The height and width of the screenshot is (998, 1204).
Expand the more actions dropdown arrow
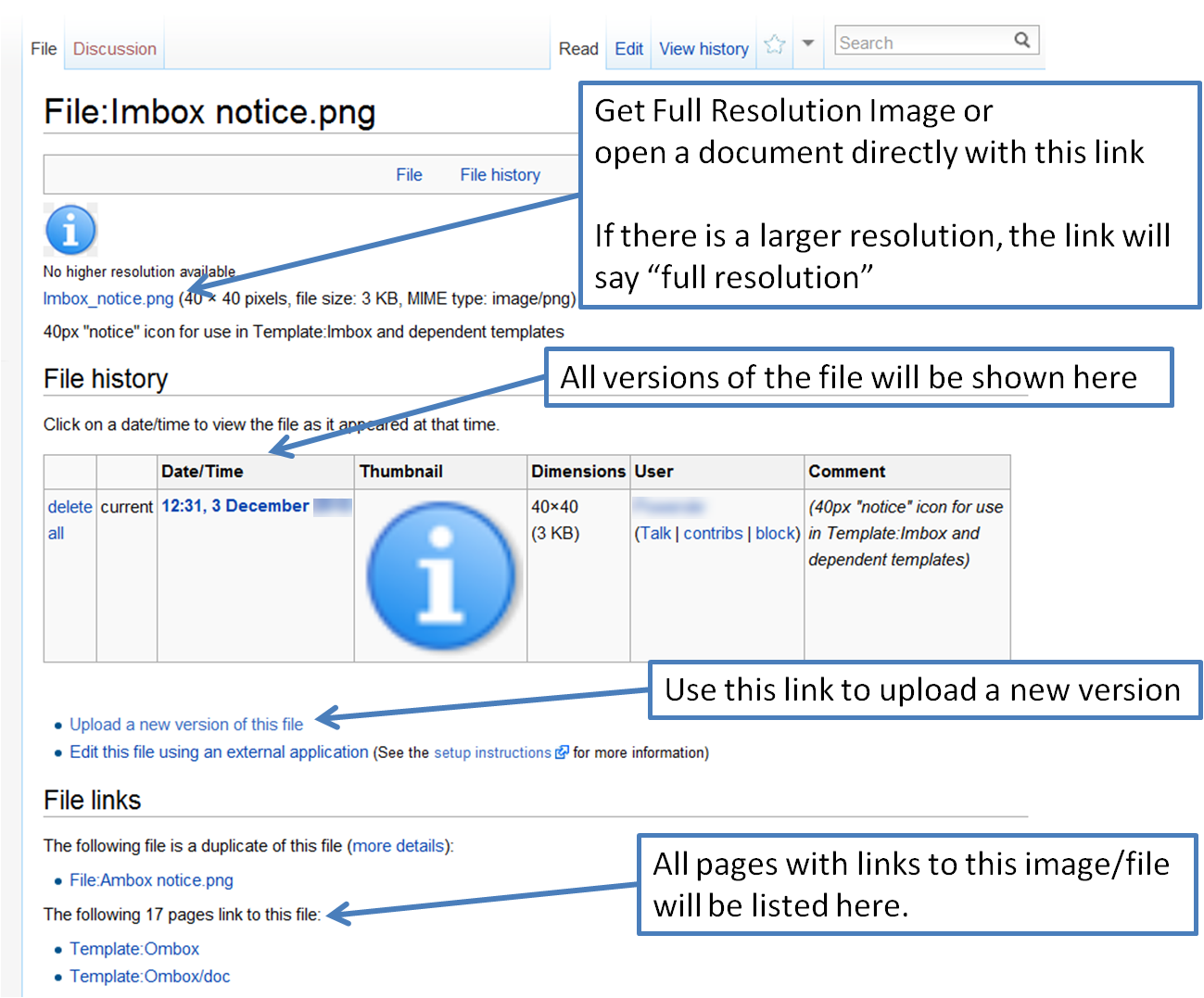(x=807, y=44)
